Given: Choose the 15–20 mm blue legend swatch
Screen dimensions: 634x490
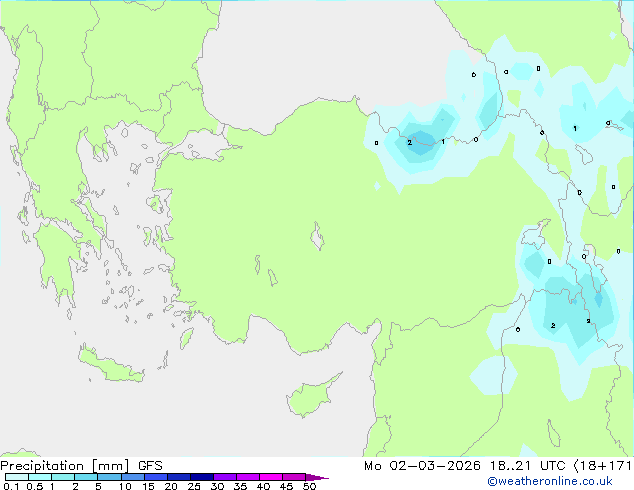Looking at the screenshot, I should [156, 477].
